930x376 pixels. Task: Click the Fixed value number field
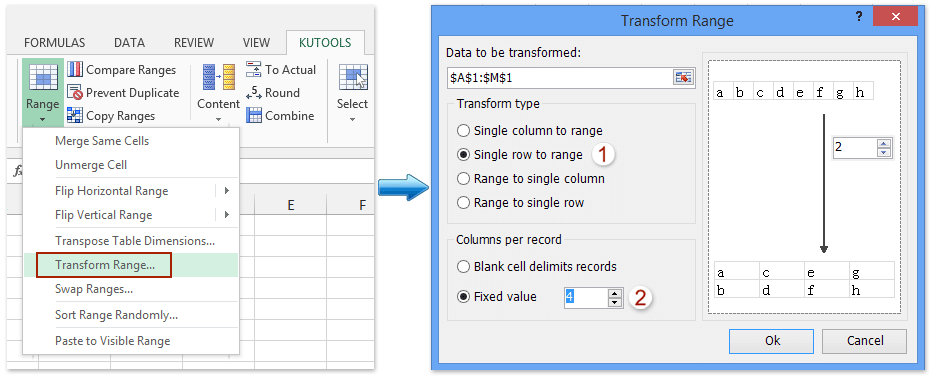[x=586, y=297]
